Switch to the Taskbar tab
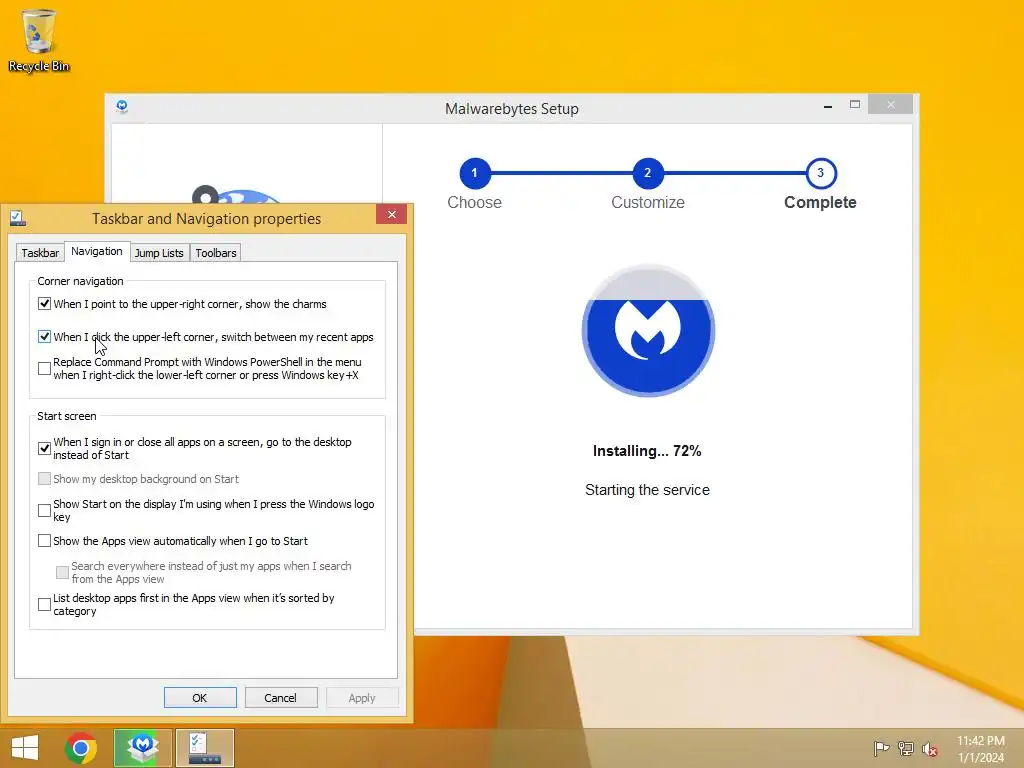Screen dimensions: 1024x768 point(40,253)
